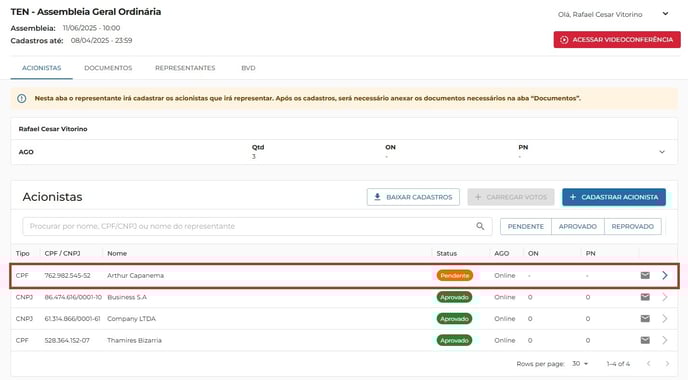Click the Aprovado badge for Company LTDA

tap(454, 319)
